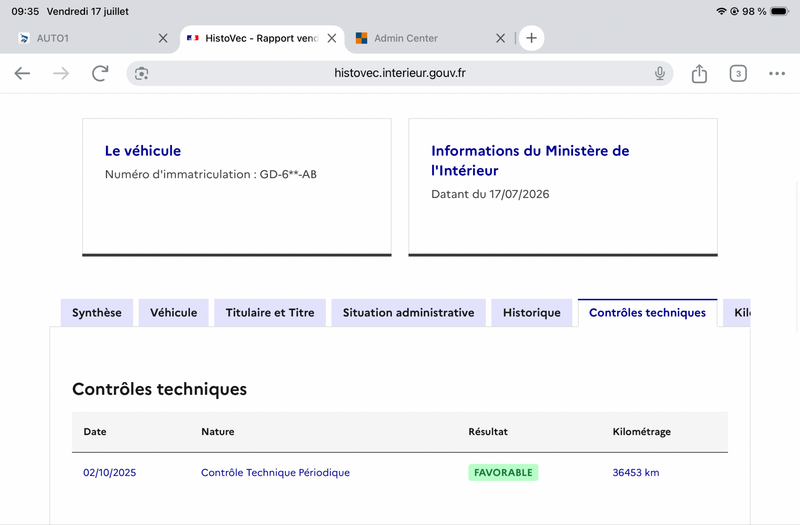Go back to the previous page
Image resolution: width=800 pixels, height=525 pixels.
(x=22, y=73)
